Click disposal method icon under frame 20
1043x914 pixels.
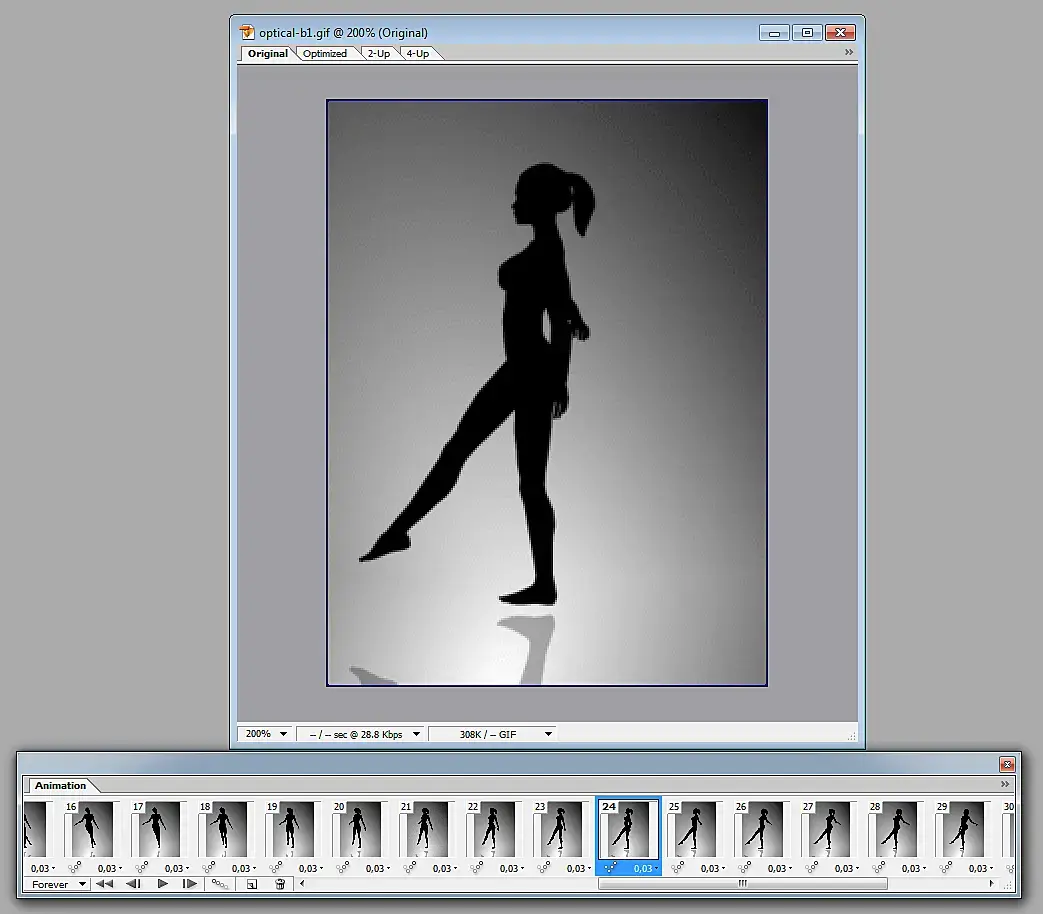coord(343,868)
